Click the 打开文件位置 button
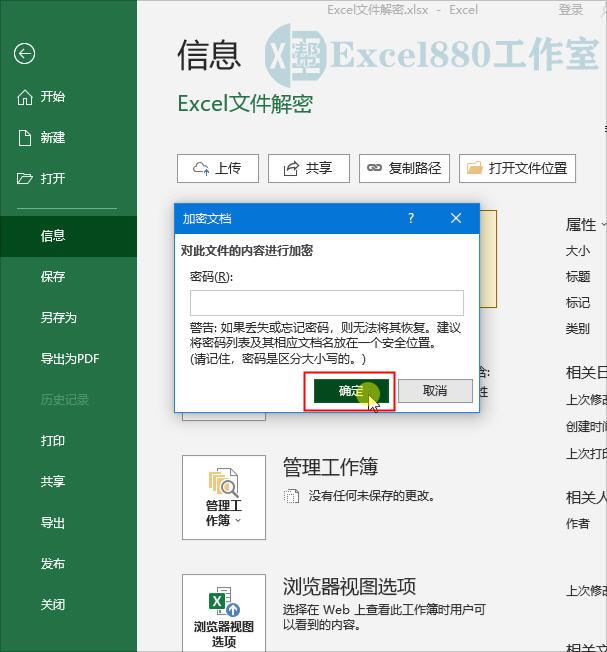 click(x=517, y=168)
